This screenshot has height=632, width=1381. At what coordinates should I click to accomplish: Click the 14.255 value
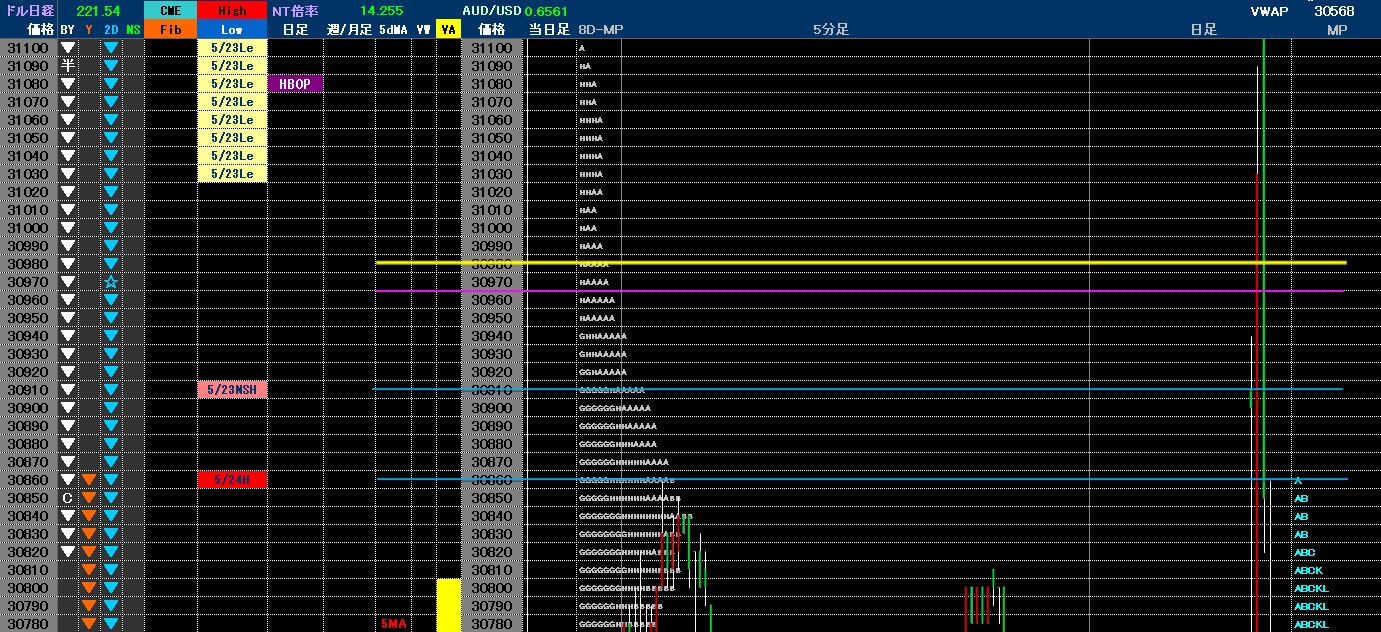tap(382, 11)
